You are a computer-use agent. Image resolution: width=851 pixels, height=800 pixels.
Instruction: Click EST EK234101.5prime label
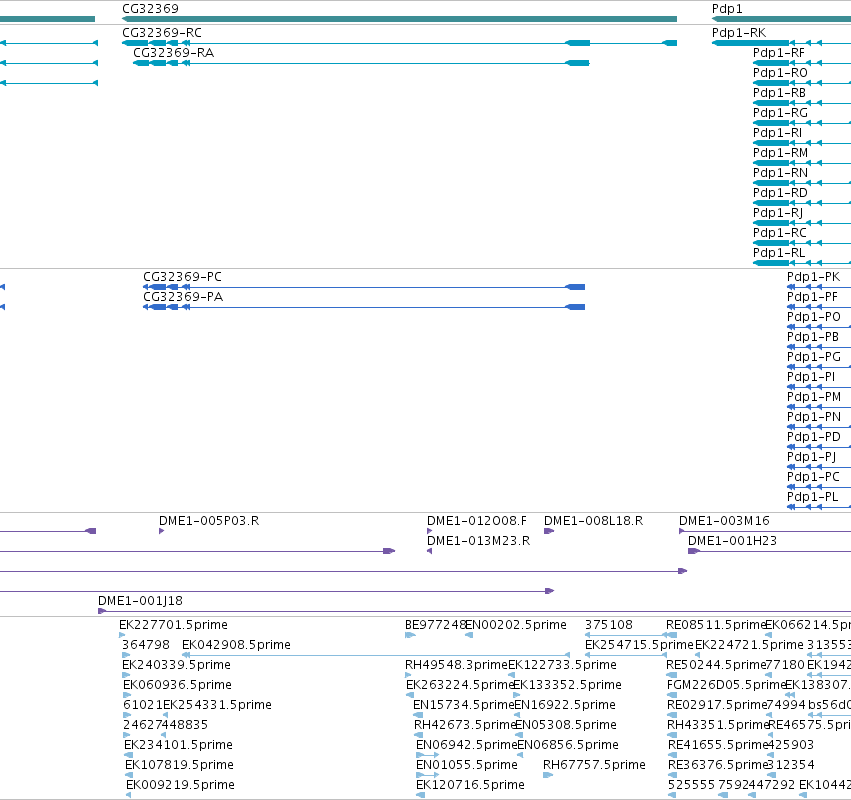pyautogui.click(x=178, y=745)
